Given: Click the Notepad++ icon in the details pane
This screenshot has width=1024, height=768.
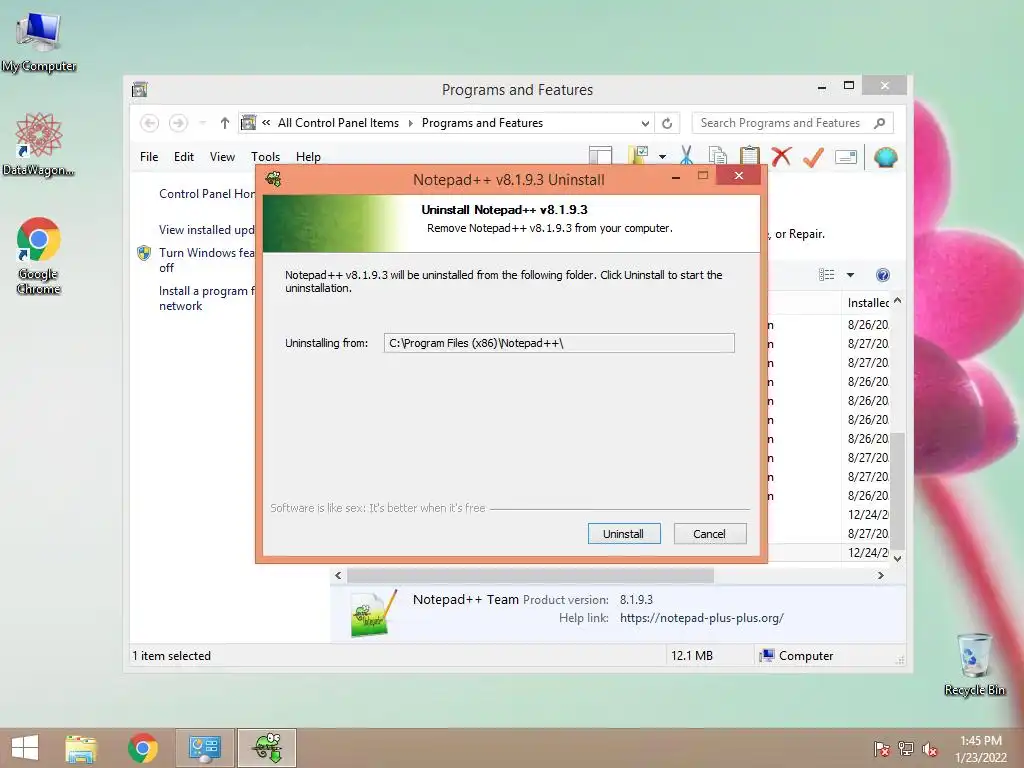Looking at the screenshot, I should click(x=373, y=614).
